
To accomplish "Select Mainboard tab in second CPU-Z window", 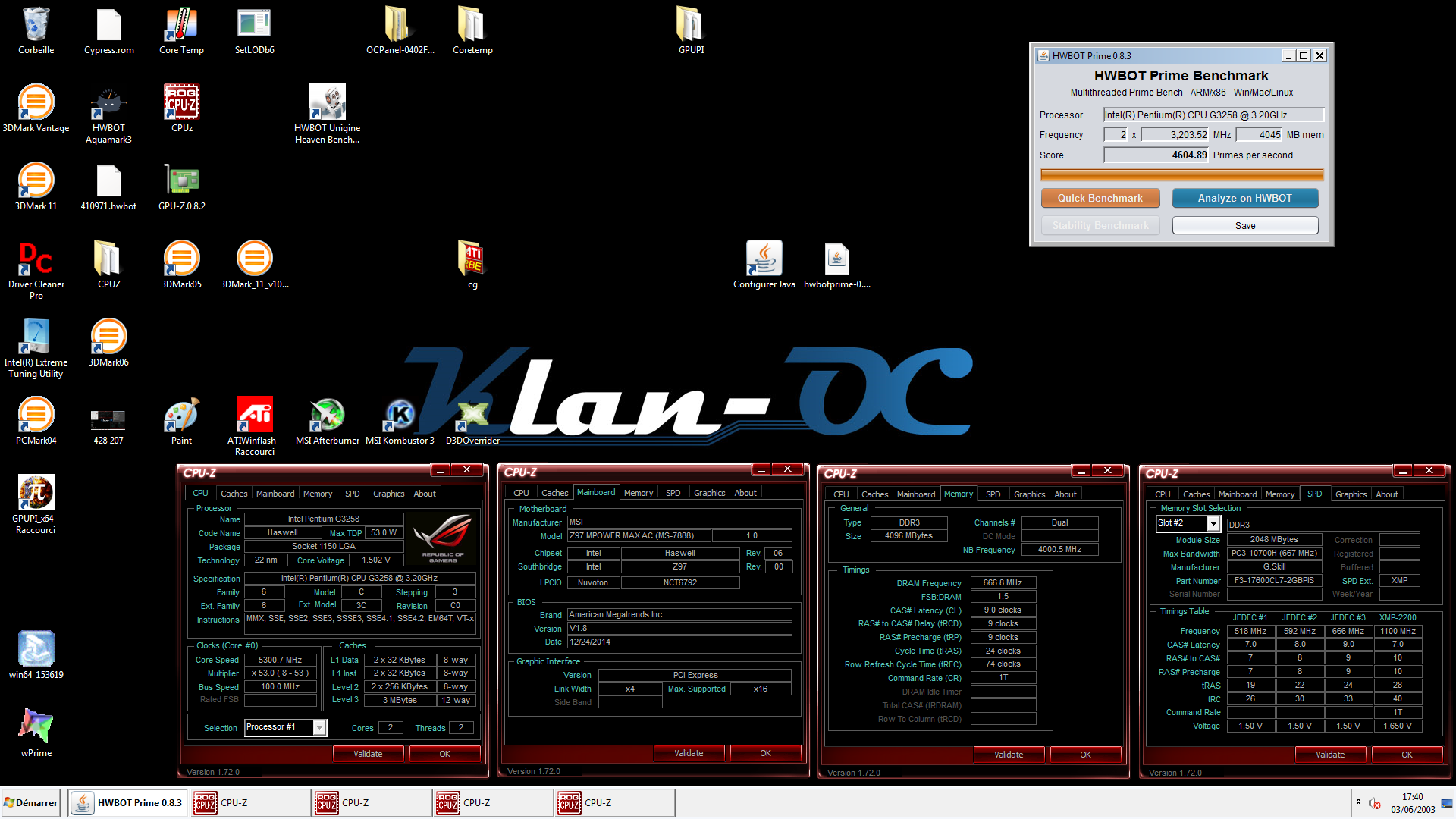I will (x=596, y=492).
